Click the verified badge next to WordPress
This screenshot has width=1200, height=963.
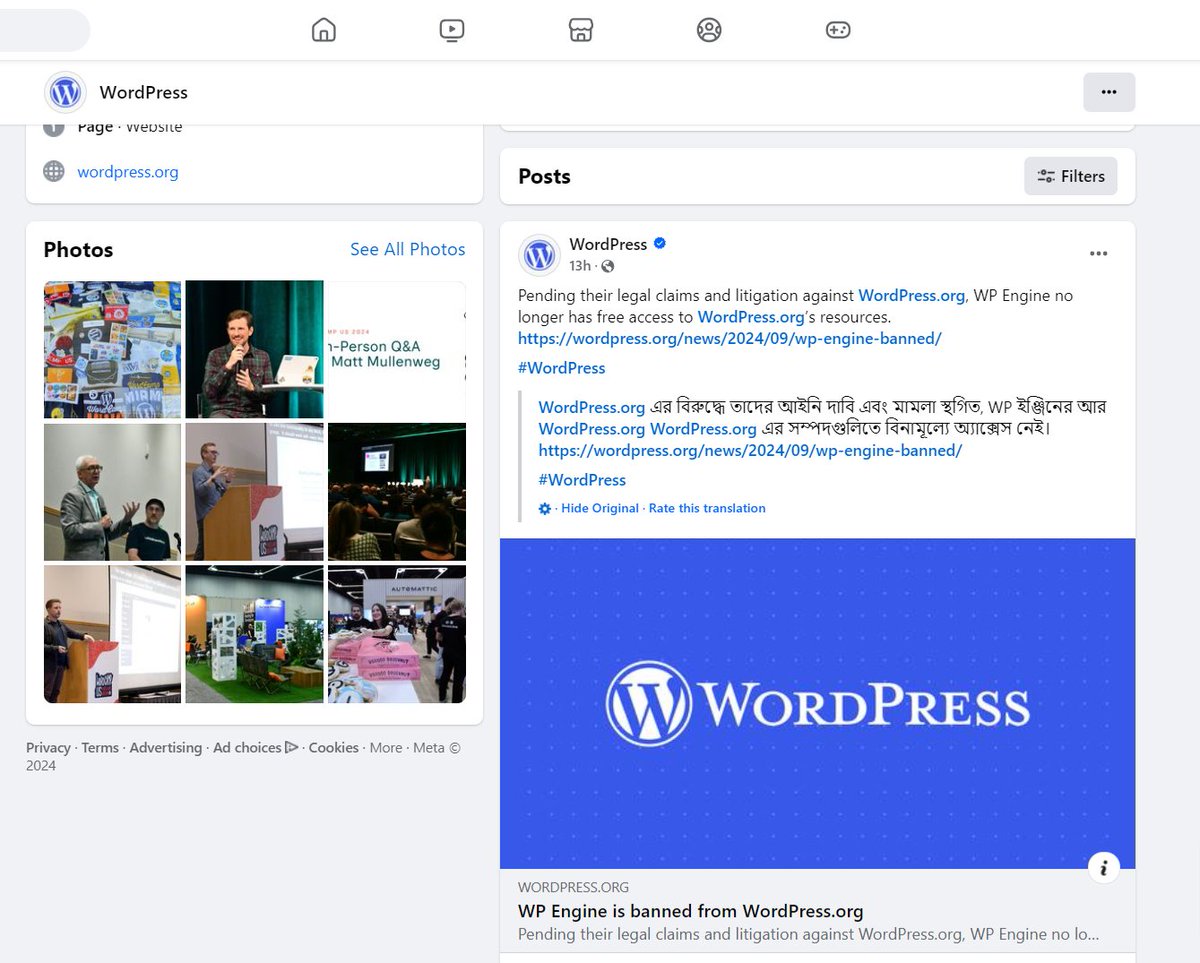660,244
